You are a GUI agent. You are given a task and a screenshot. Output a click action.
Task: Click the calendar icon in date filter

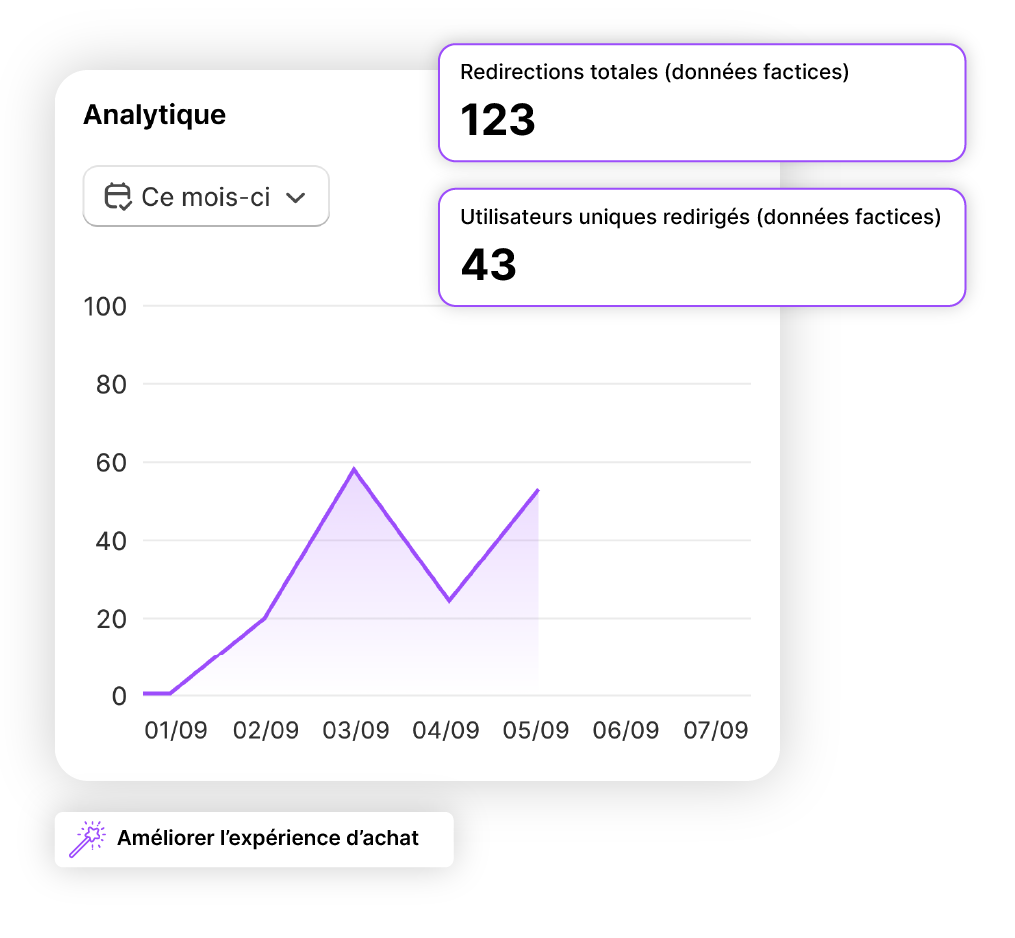click(119, 197)
